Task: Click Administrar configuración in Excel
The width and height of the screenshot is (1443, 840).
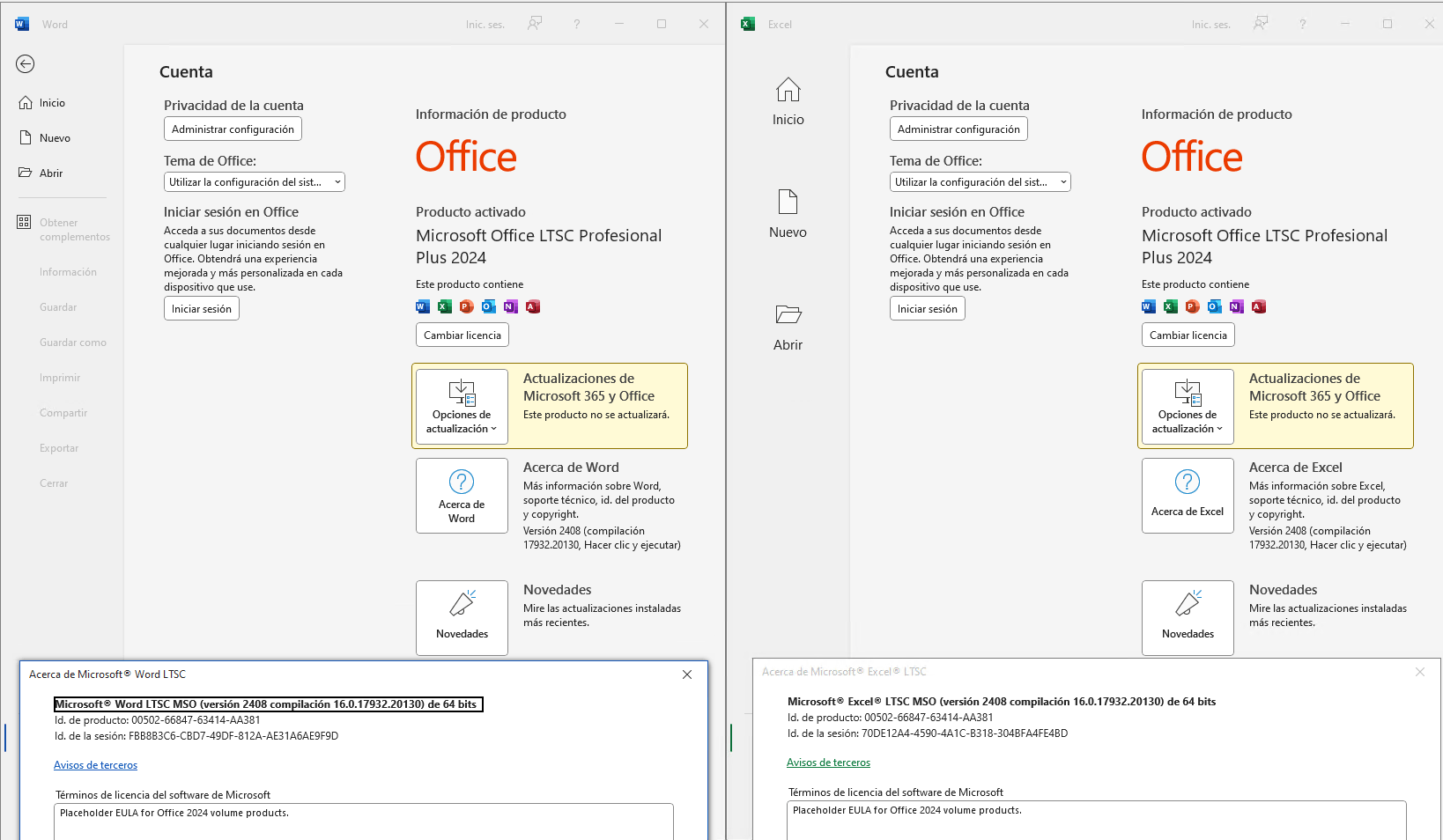Action: [x=958, y=129]
